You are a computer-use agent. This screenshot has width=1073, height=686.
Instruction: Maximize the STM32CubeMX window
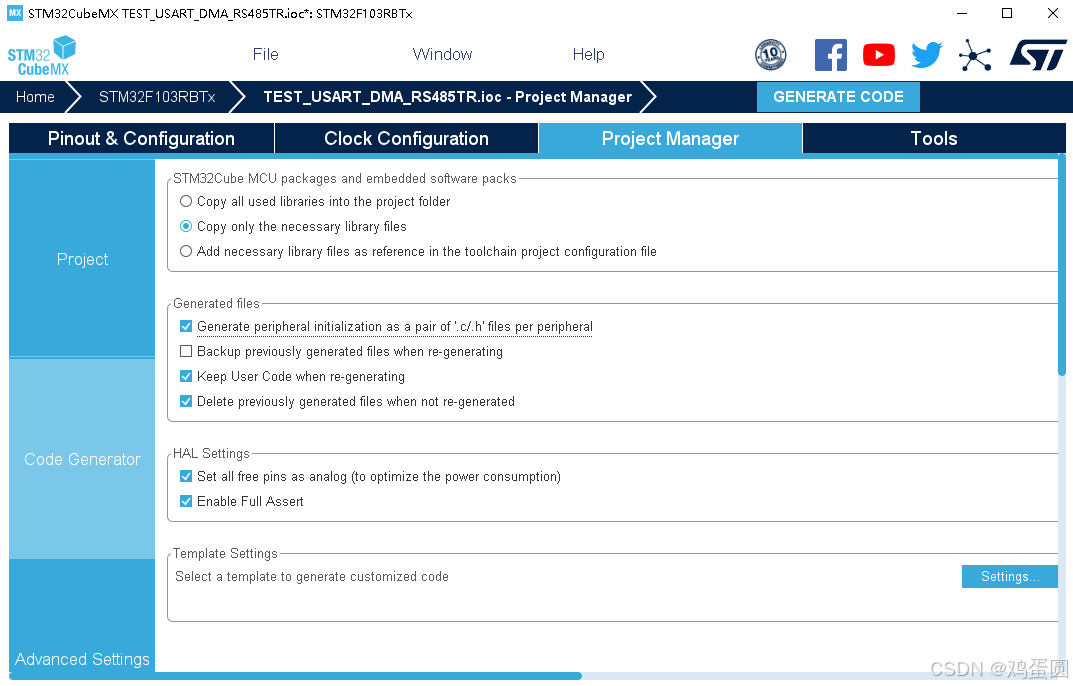[1007, 13]
